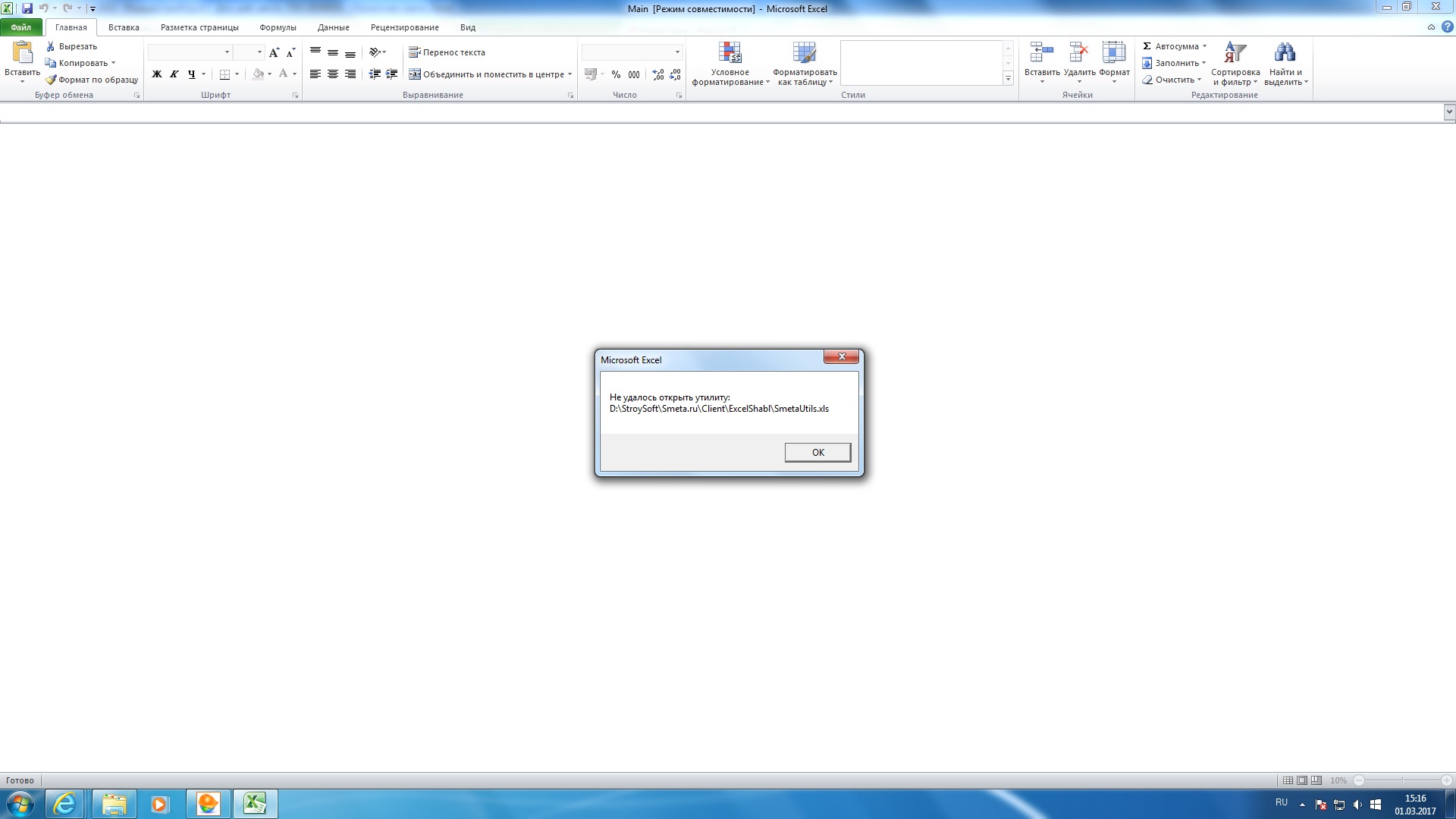Screen dimensions: 1456x819
Task: Pick the fill color bucket
Action: point(259,74)
